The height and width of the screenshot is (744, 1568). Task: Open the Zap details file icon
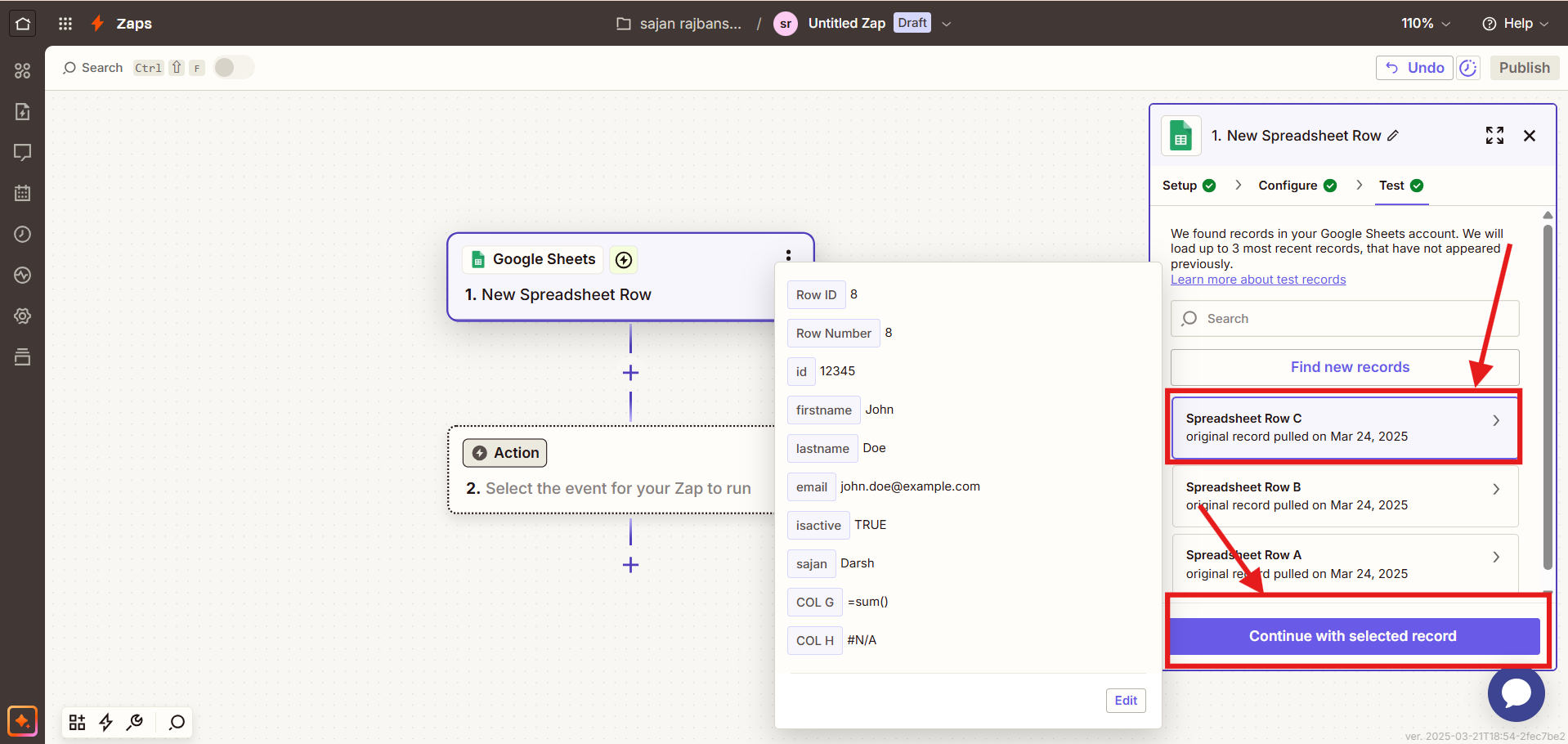[x=23, y=111]
